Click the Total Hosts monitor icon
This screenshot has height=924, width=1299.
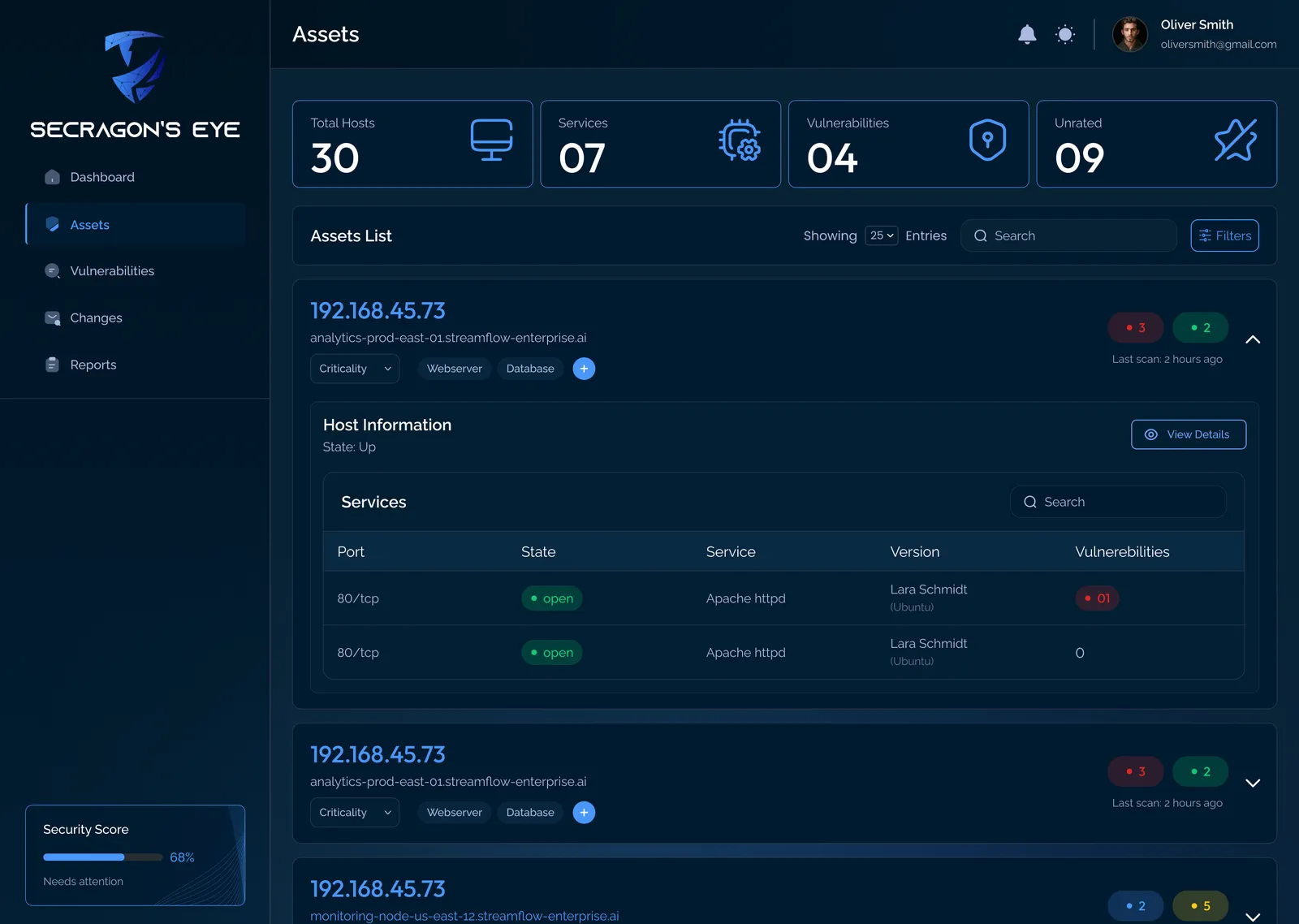pyautogui.click(x=491, y=140)
